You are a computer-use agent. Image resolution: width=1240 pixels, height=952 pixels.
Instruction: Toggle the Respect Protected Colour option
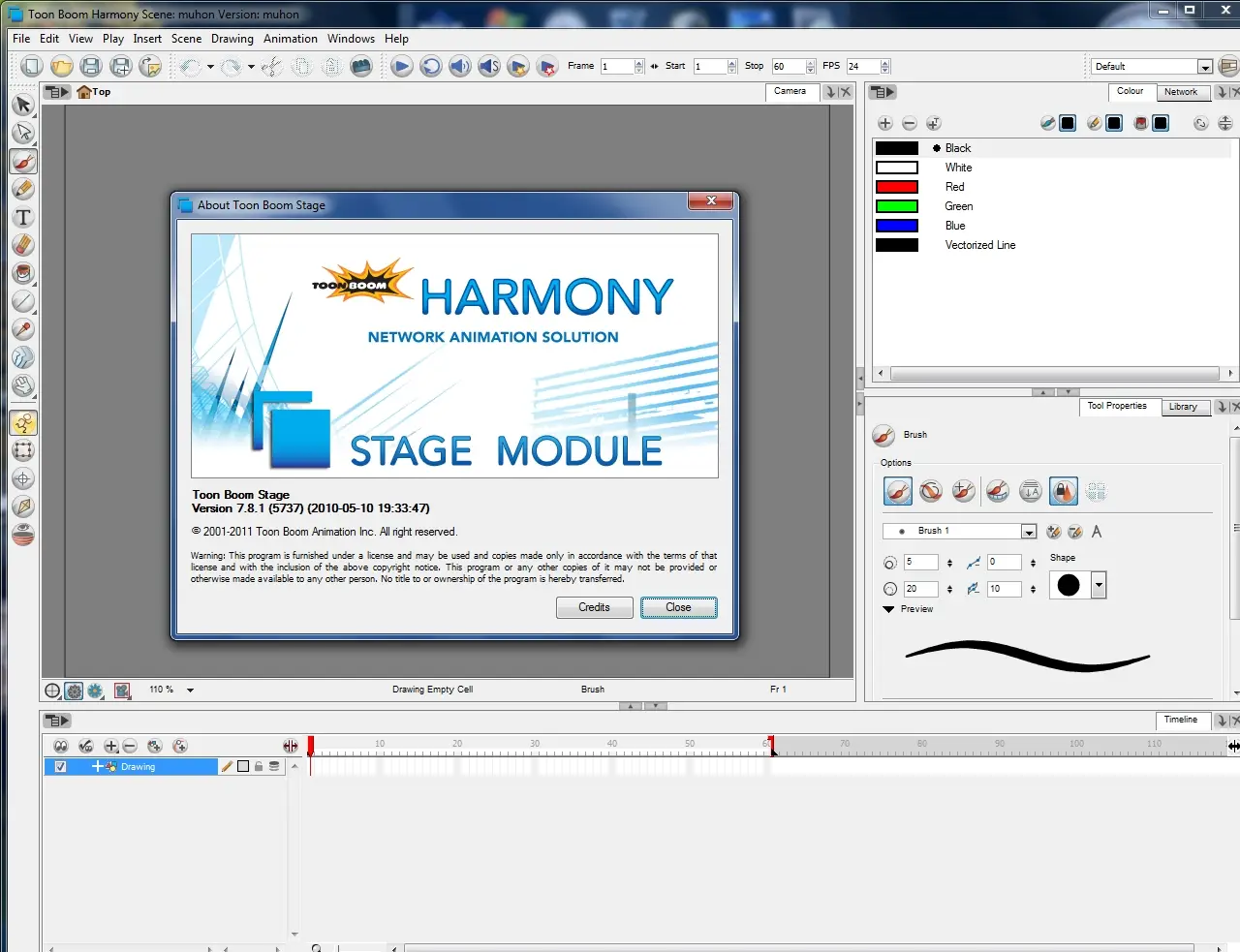coord(1064,492)
